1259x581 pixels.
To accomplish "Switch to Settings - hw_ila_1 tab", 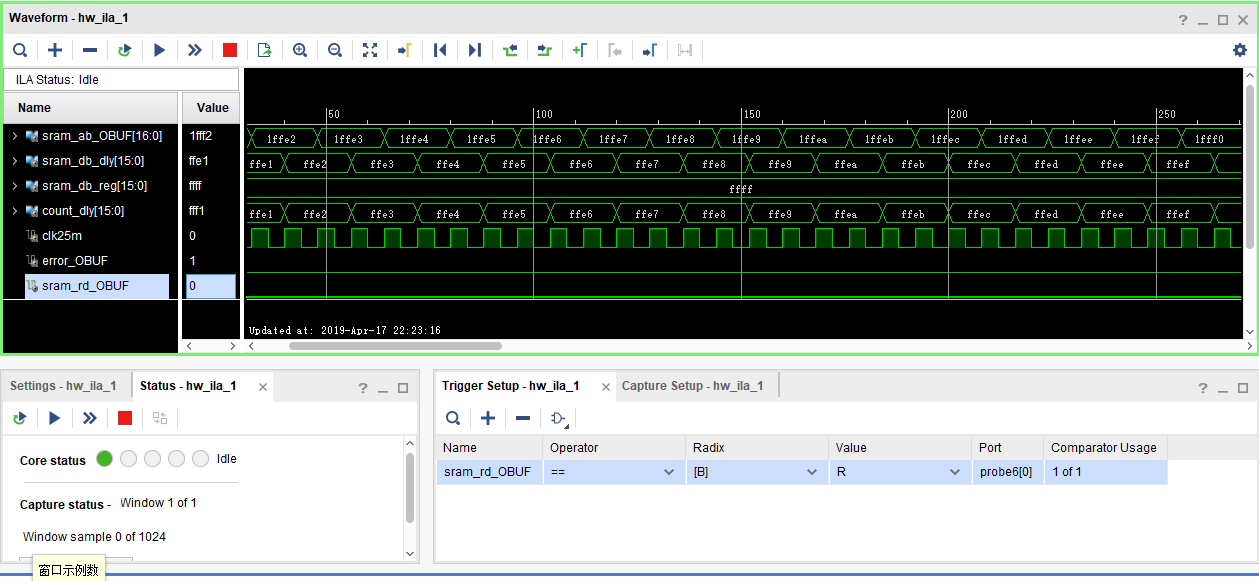I will tap(63, 386).
